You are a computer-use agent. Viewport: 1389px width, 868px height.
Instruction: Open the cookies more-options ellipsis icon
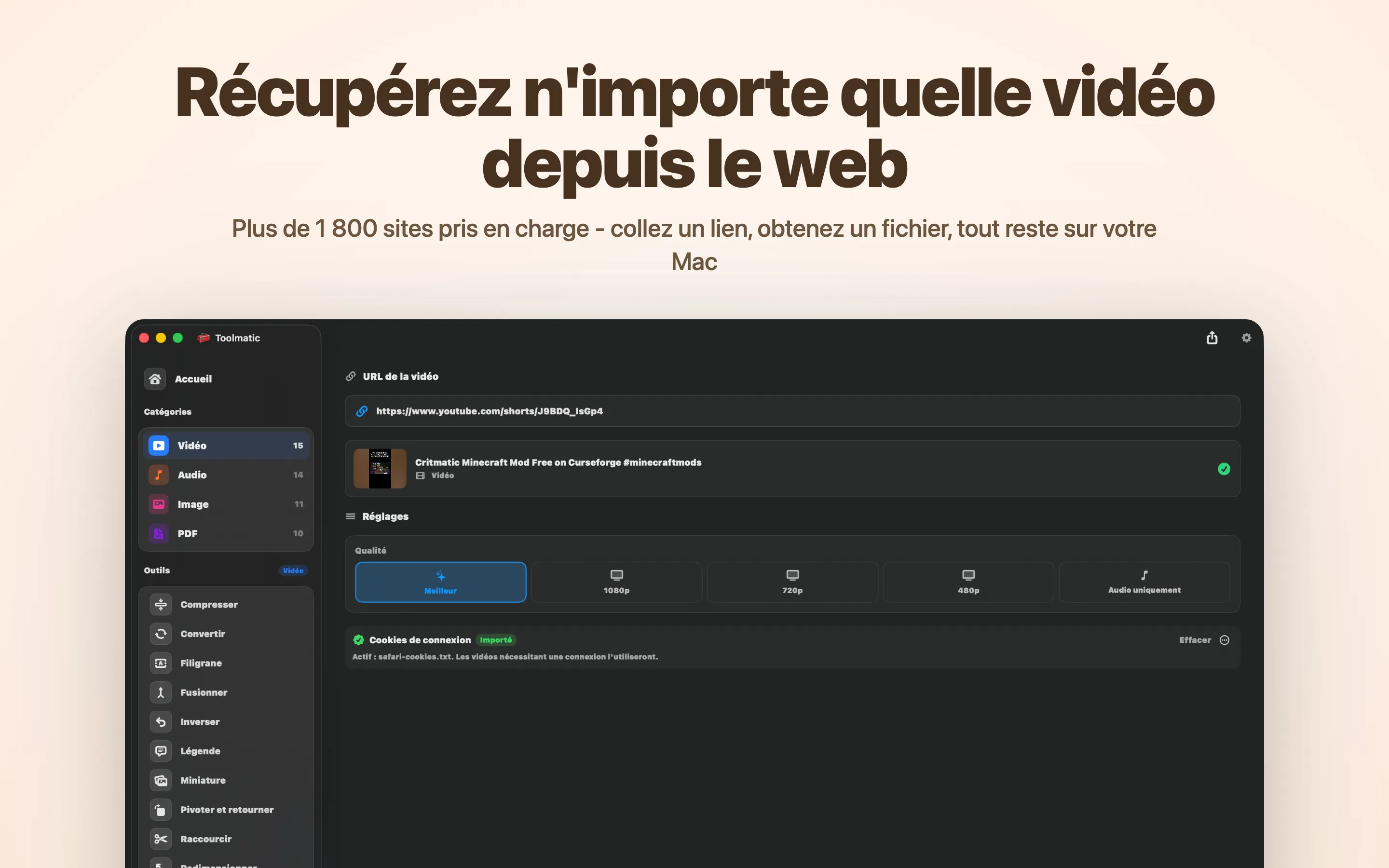1224,640
